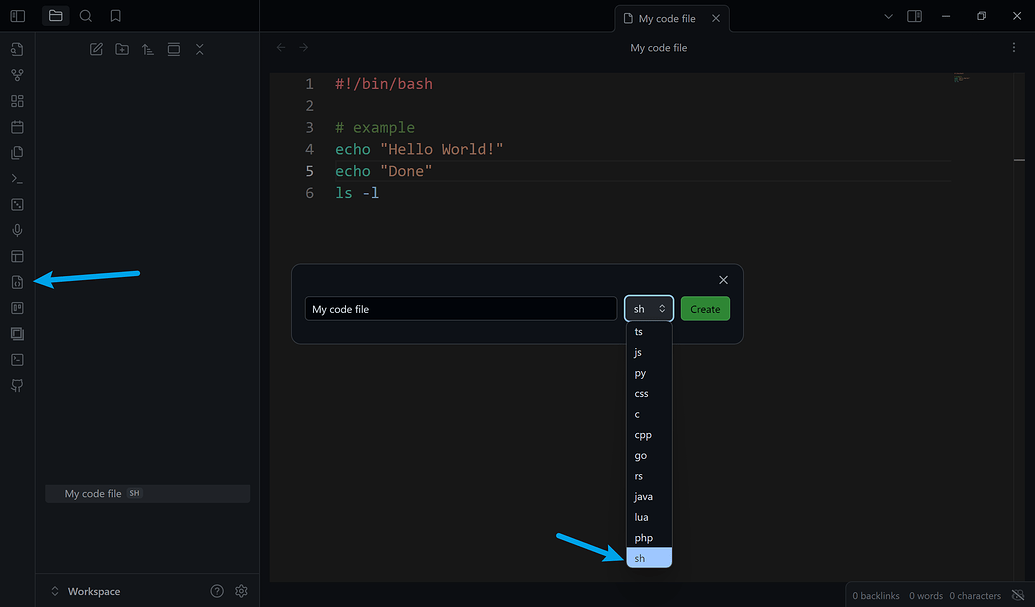Open the code file plugin icon marked by the arrow
Screen dimensions: 1035x607
click(17, 282)
